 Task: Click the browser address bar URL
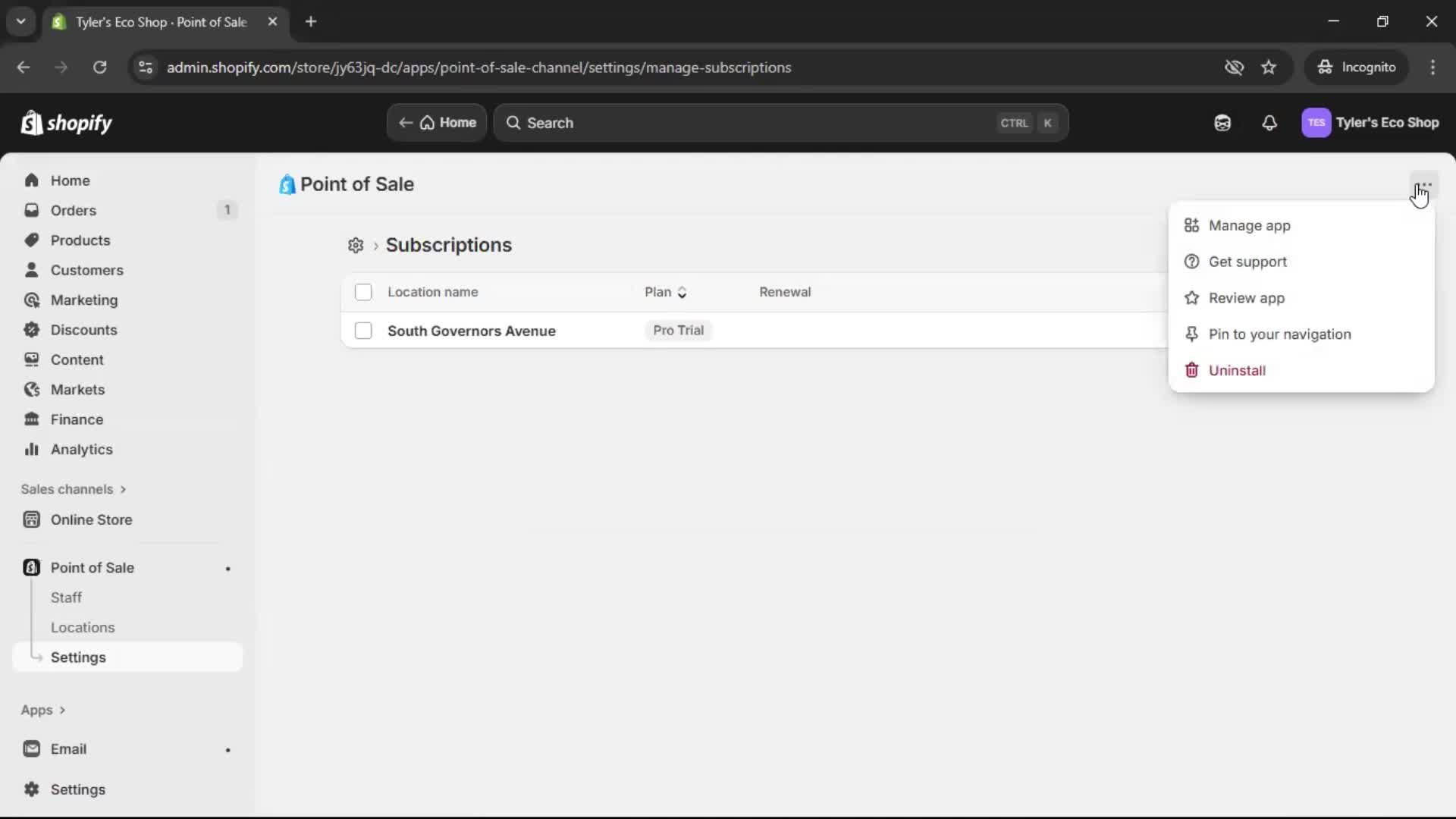pos(479,67)
